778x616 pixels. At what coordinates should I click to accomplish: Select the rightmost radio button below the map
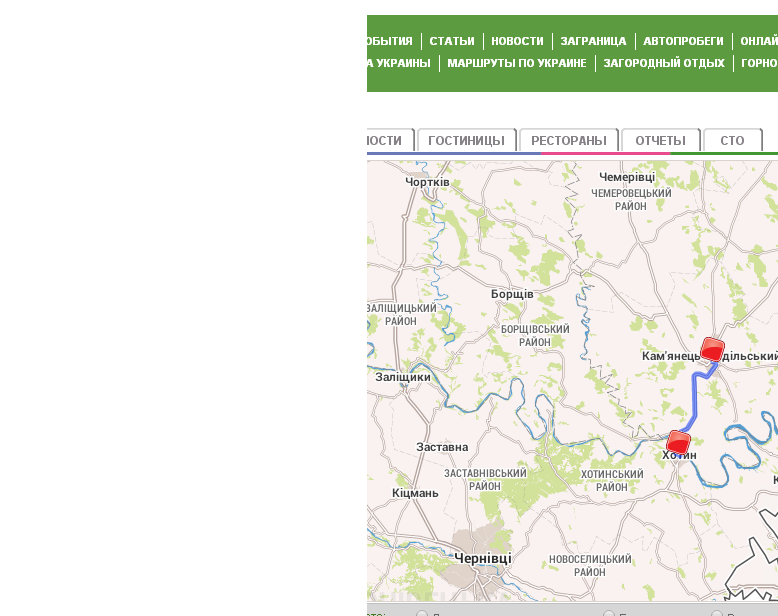coord(717,613)
